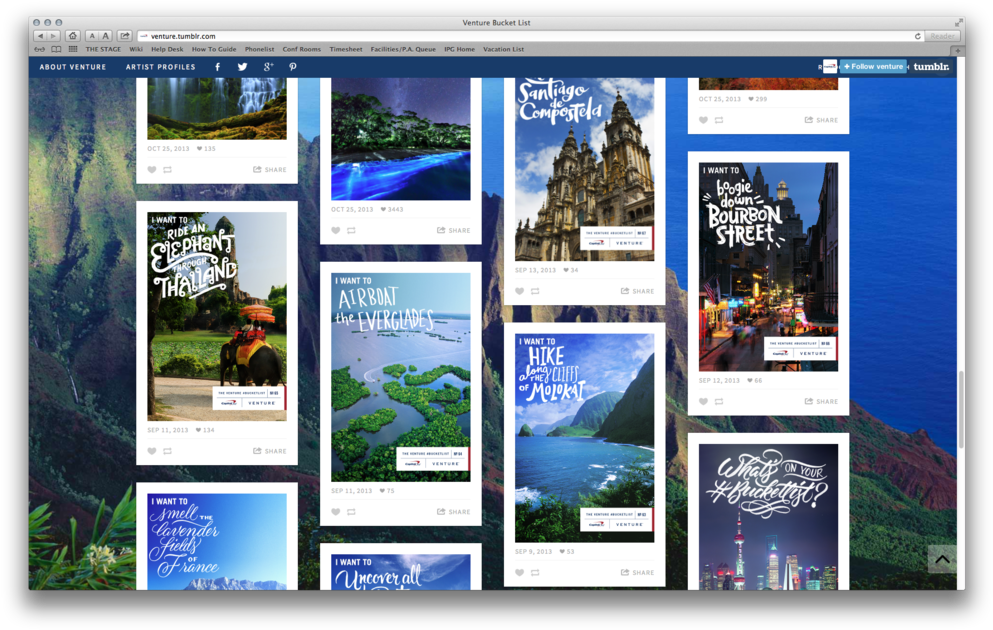Screen dimensions: 993x630
Task: Open Top Sites grid view
Action: point(71,48)
